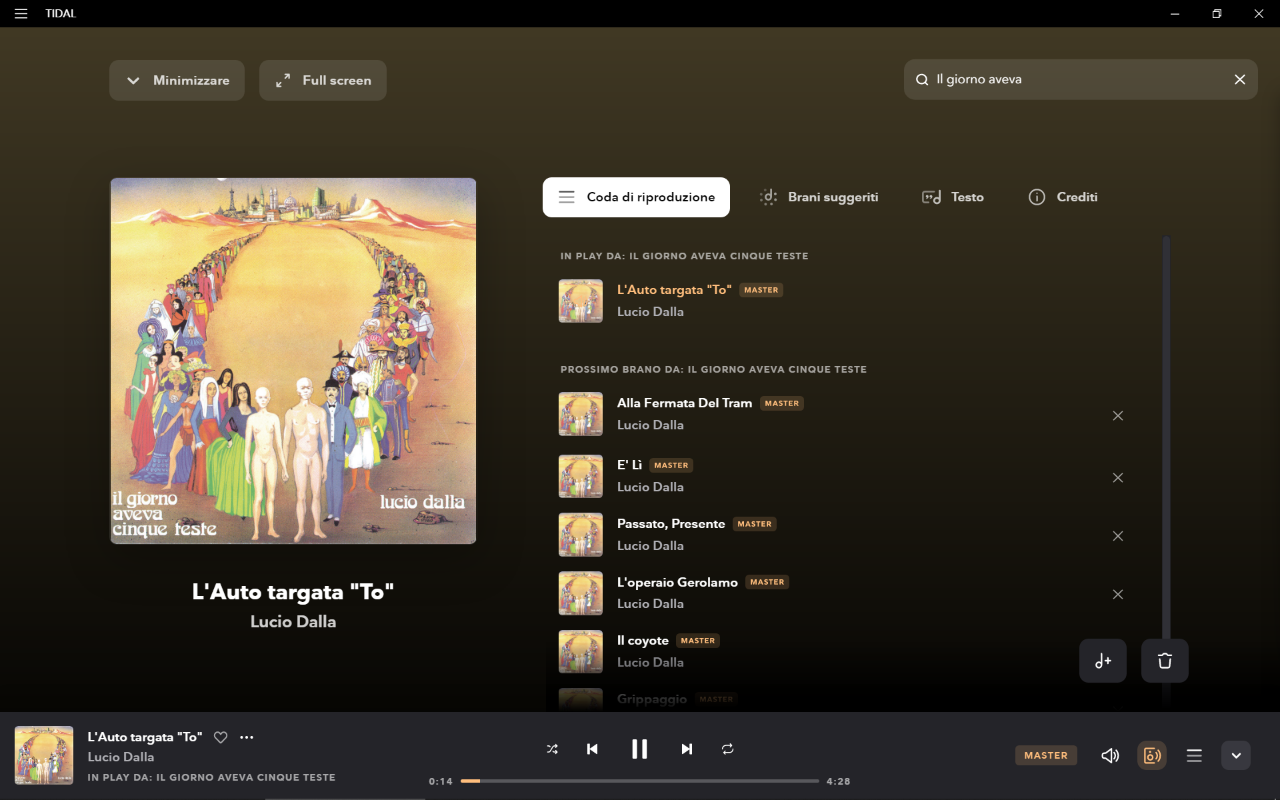Viewport: 1280px width, 800px height.
Task: Open the Coda di riproduzione tab
Action: pos(636,197)
